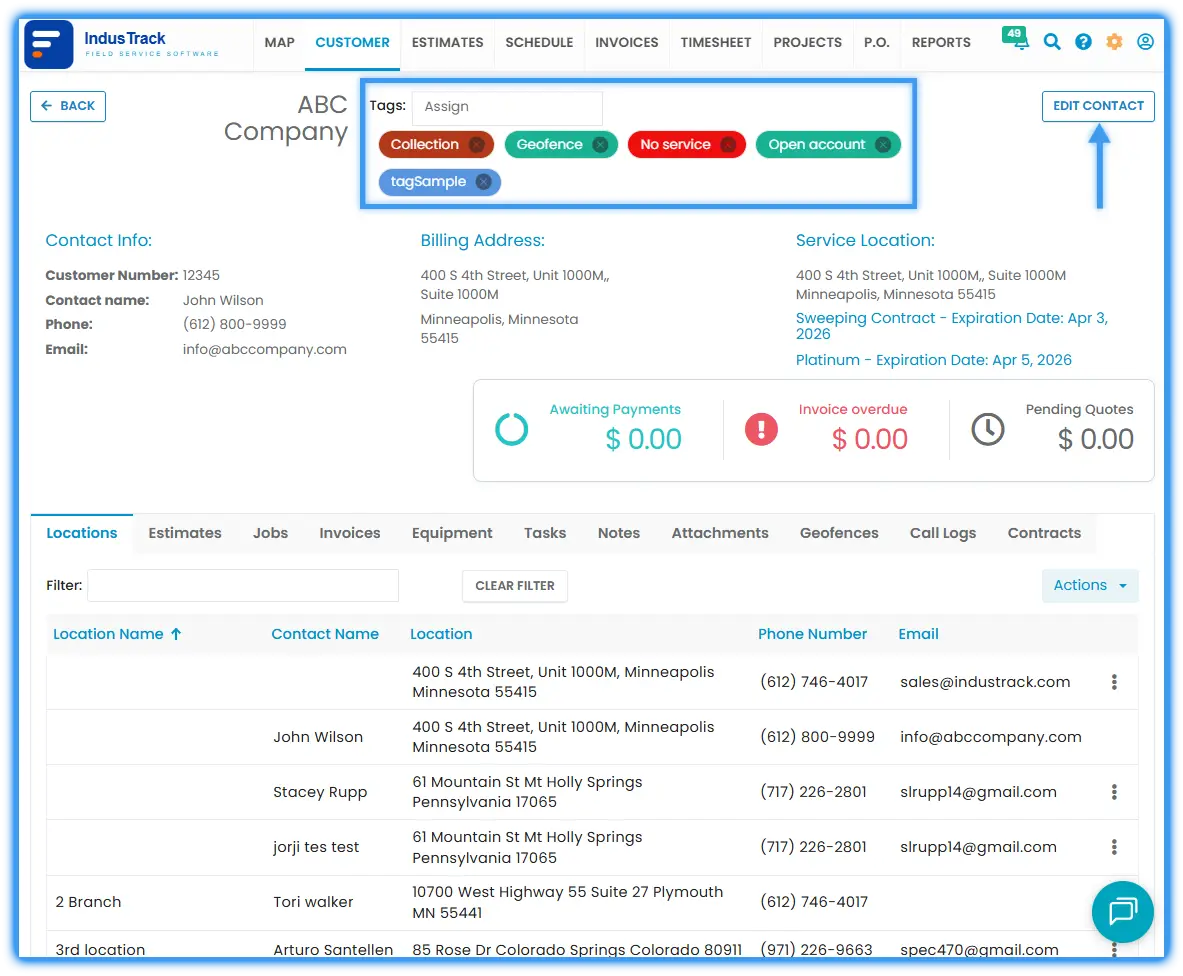
Task: Open the P.O. menu
Action: point(877,42)
